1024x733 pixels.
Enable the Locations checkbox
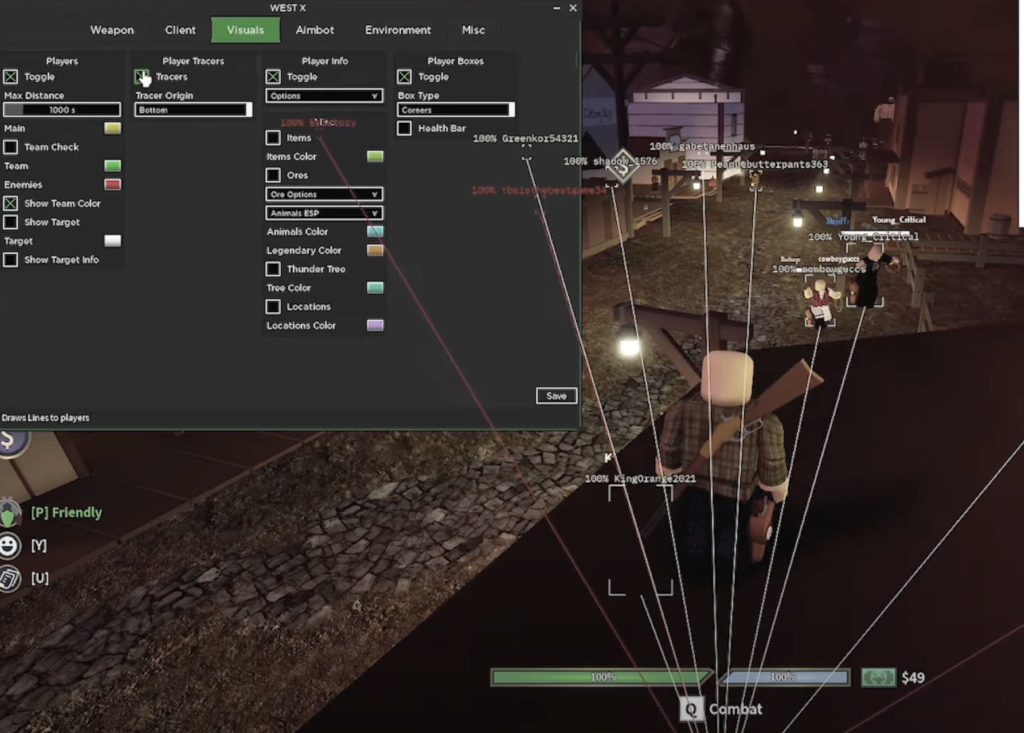(273, 306)
